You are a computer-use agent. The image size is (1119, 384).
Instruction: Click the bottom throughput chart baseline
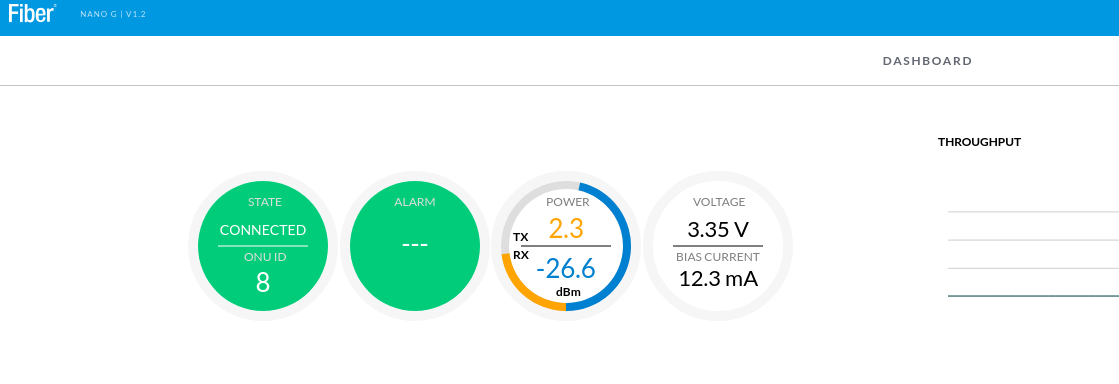(x=1033, y=295)
